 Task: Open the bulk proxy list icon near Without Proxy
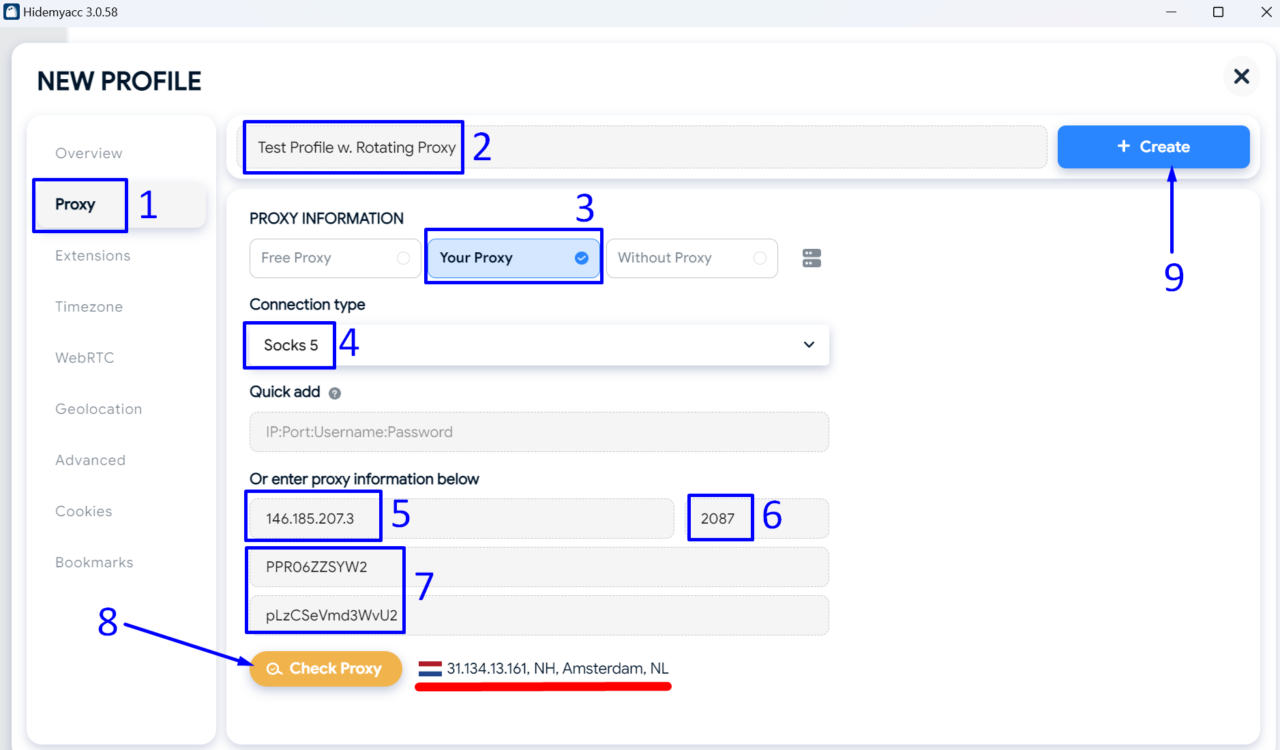tap(811, 257)
